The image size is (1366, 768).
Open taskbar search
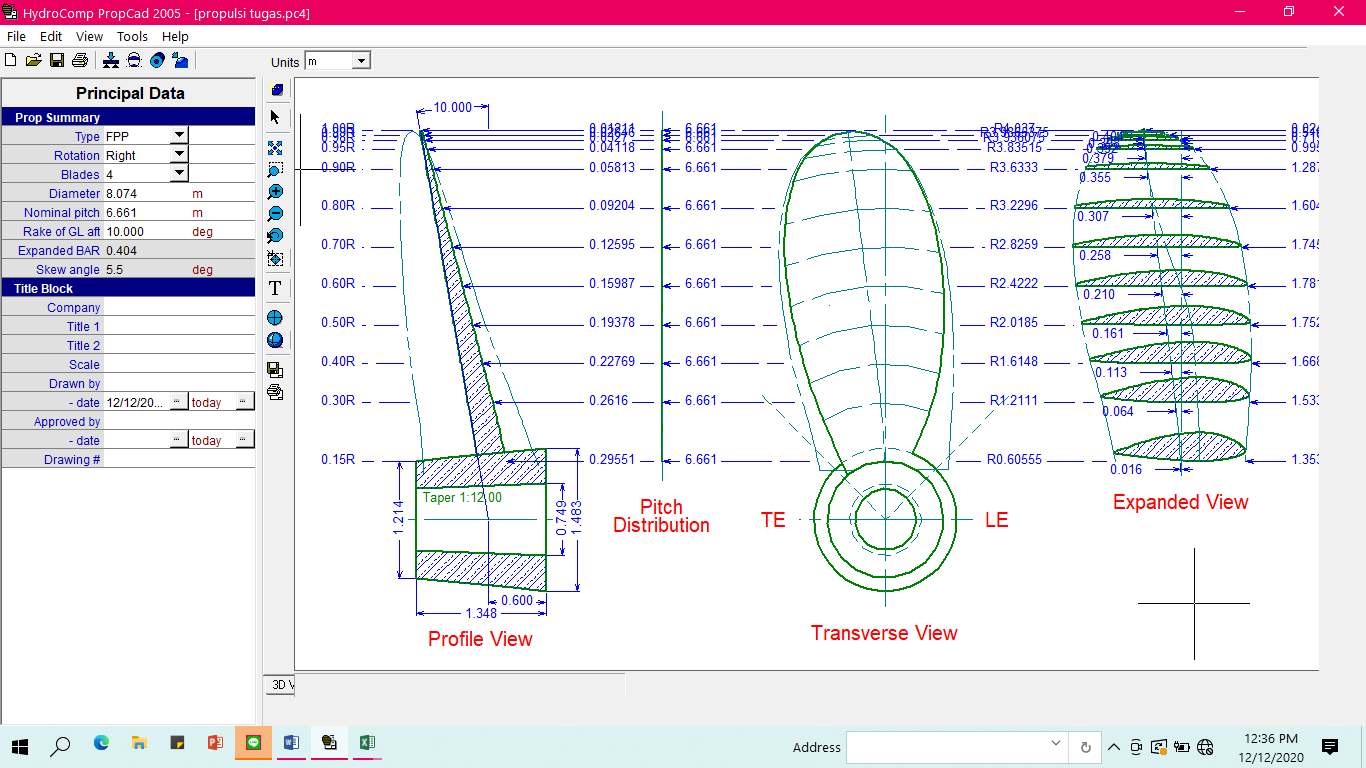61,745
